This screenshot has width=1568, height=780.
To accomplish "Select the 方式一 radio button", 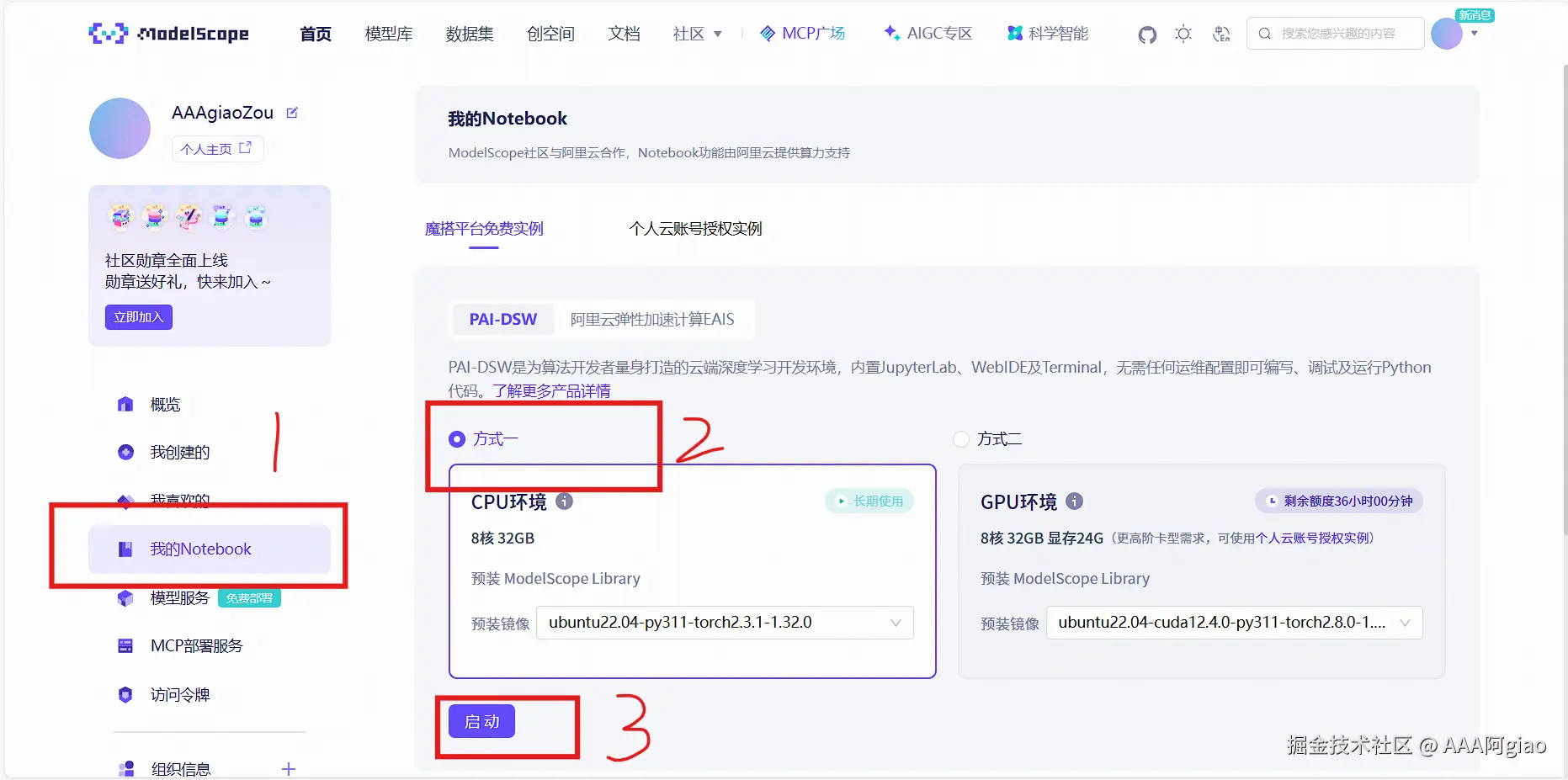I will 457,439.
